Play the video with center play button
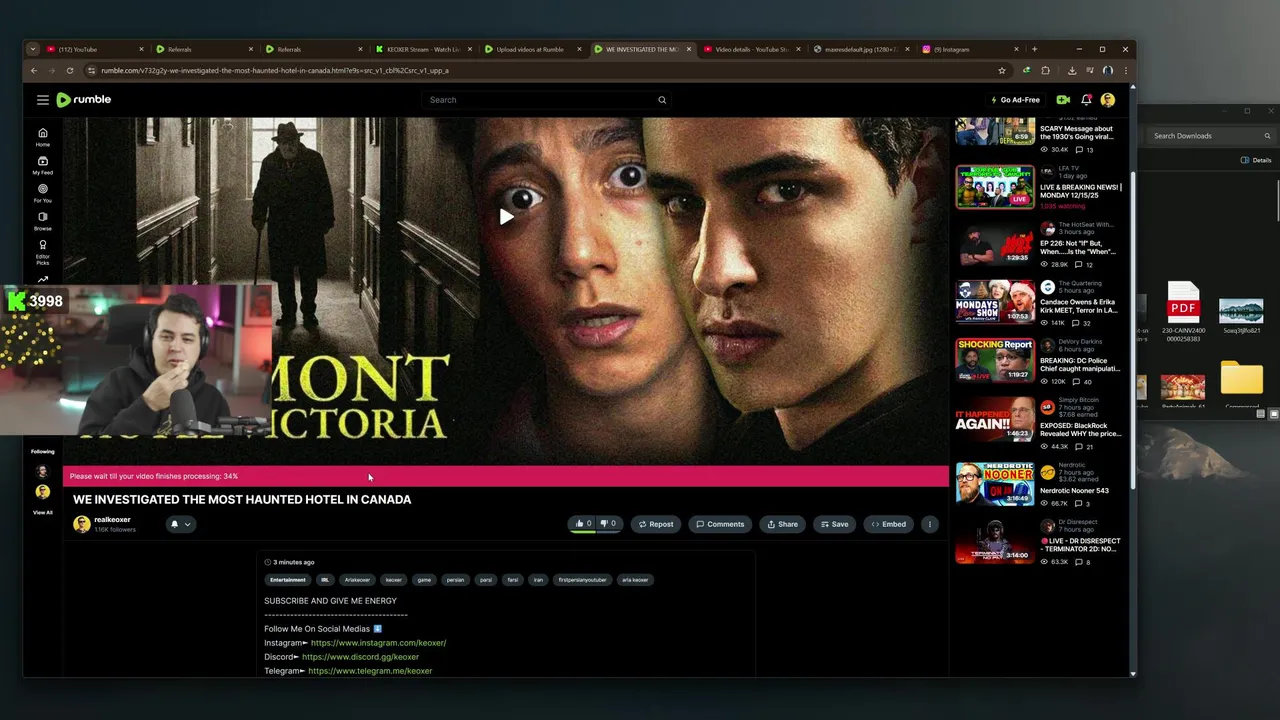 (506, 217)
